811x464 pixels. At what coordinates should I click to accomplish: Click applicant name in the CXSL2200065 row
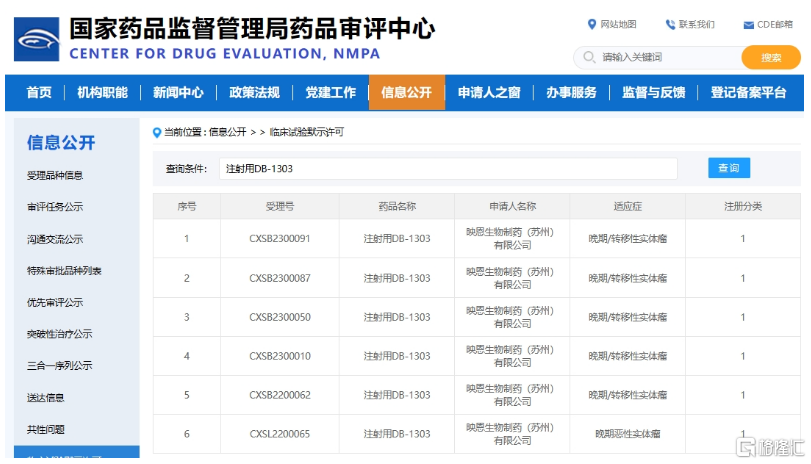pyautogui.click(x=512, y=434)
